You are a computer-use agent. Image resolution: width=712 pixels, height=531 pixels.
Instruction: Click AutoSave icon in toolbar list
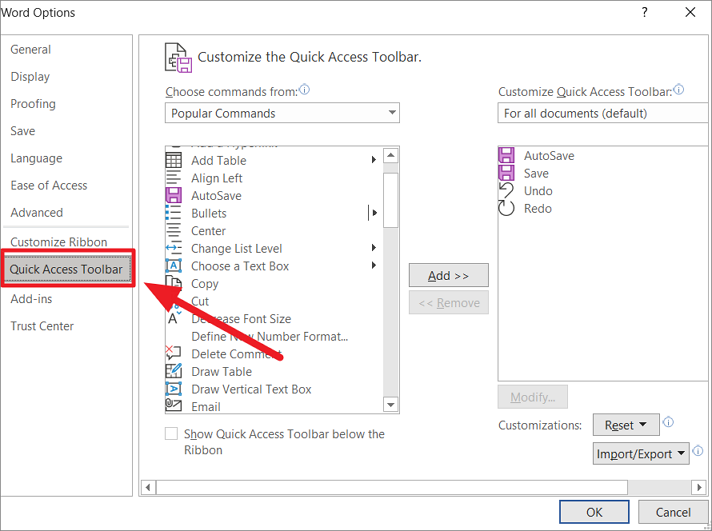[506, 155]
